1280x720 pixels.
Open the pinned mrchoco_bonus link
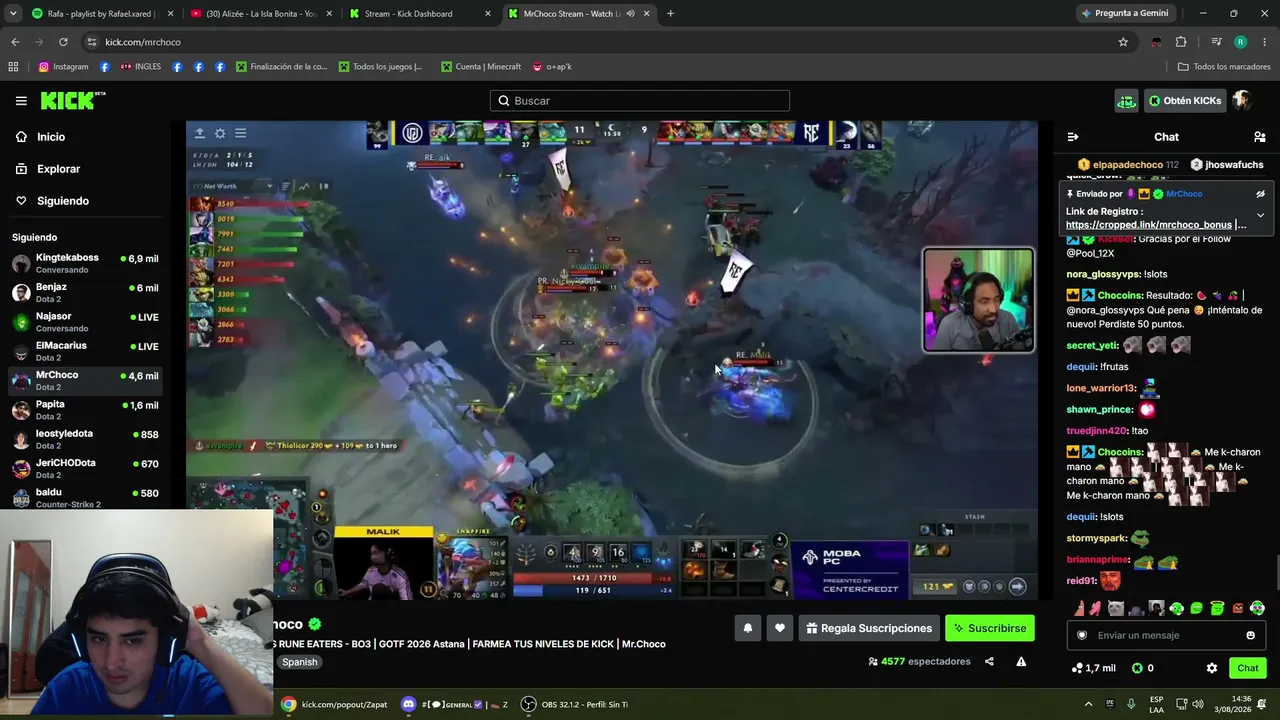click(1148, 225)
